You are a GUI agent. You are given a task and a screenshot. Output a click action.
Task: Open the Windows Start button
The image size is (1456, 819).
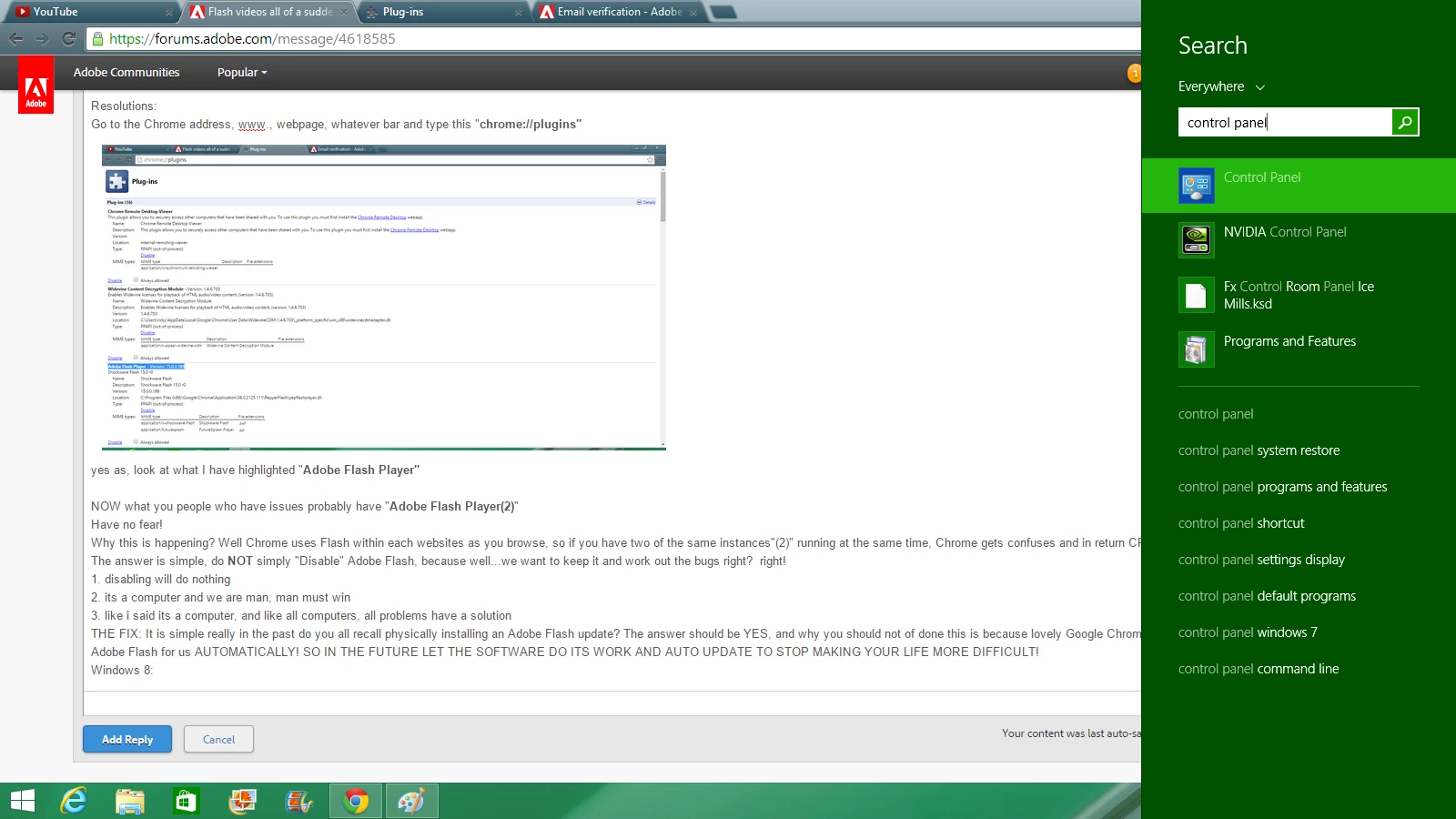23,801
